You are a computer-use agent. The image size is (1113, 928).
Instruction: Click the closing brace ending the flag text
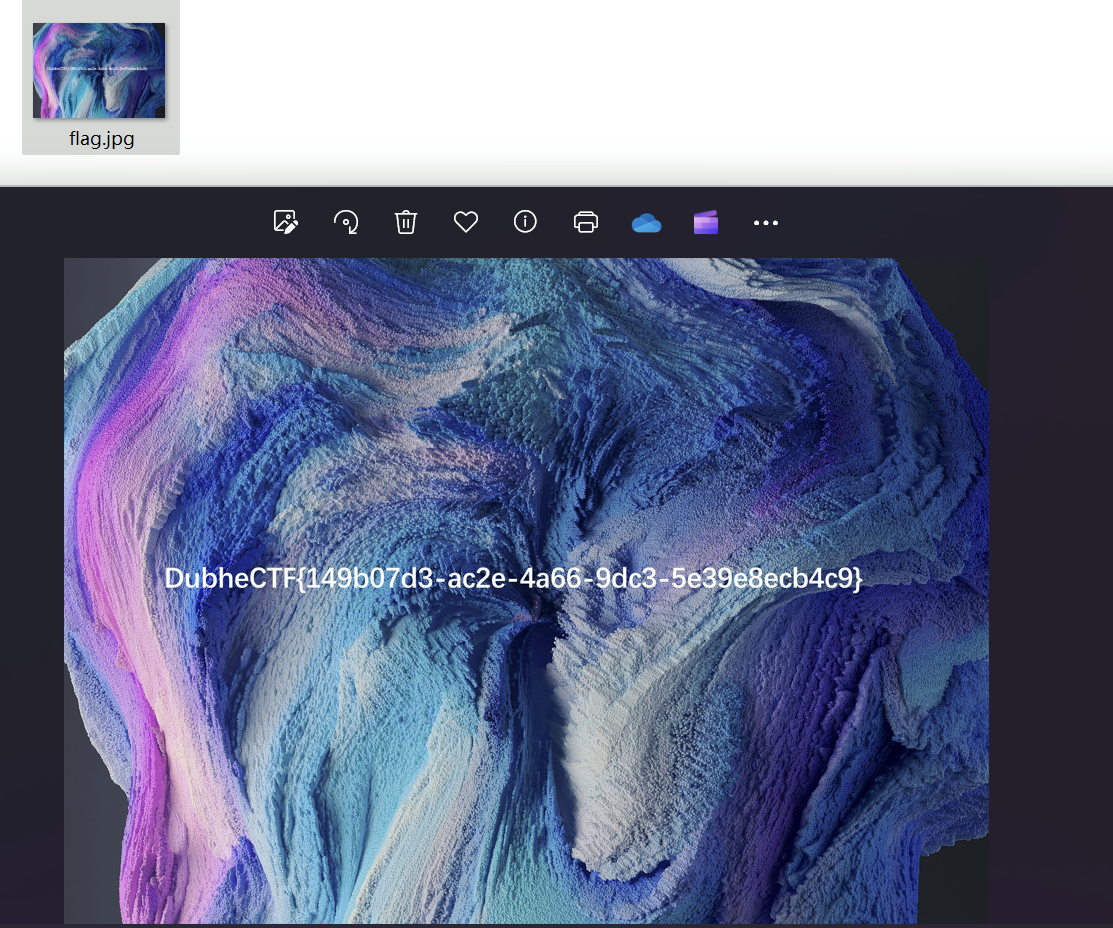click(x=856, y=578)
